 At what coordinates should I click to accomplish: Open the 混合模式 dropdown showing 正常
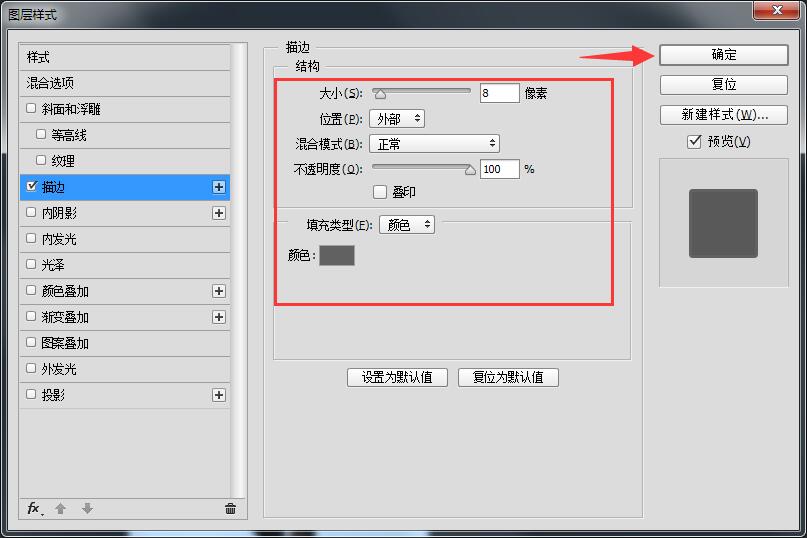(x=434, y=144)
